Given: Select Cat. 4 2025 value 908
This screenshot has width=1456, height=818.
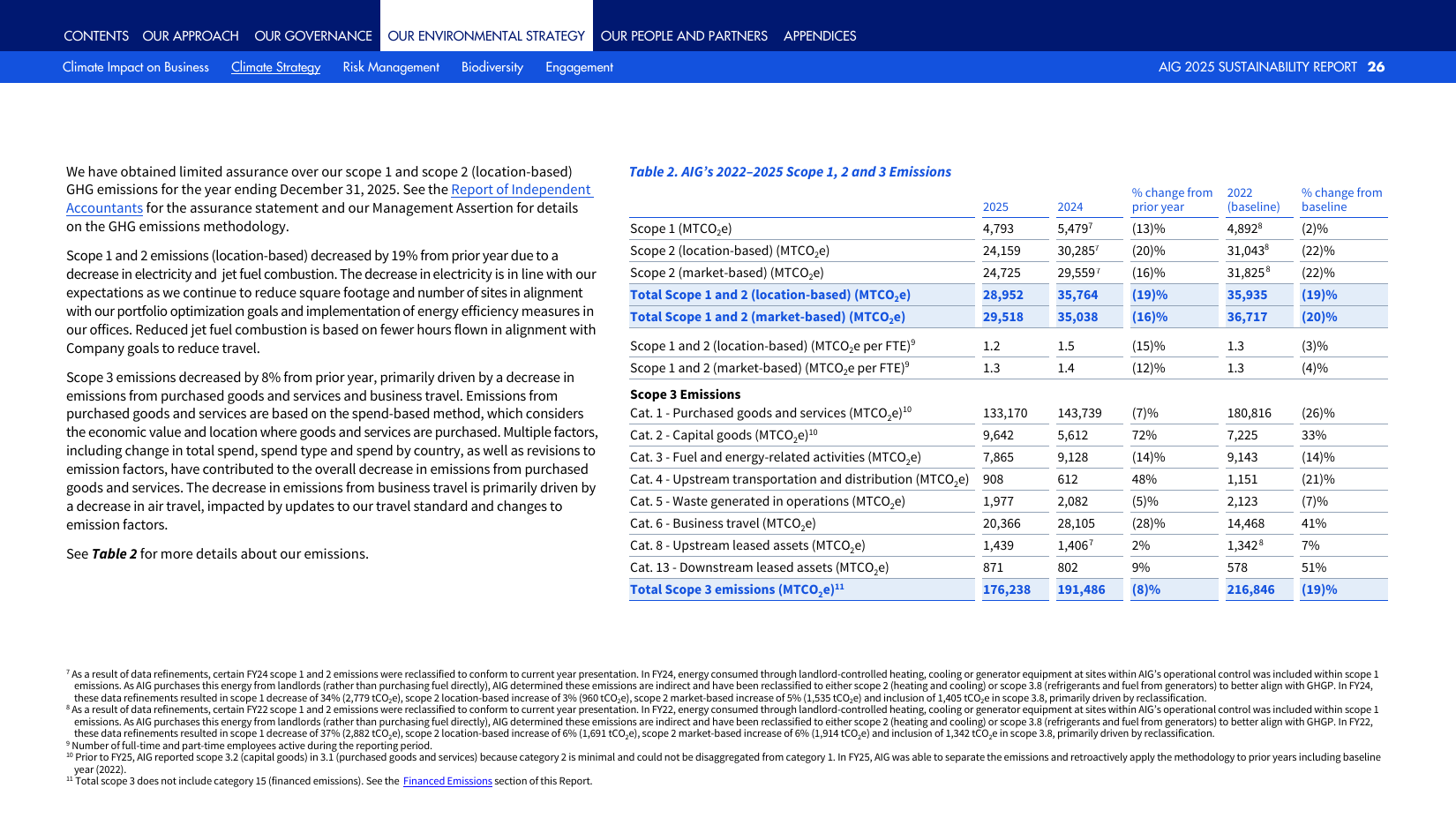Looking at the screenshot, I should click(x=993, y=479).
